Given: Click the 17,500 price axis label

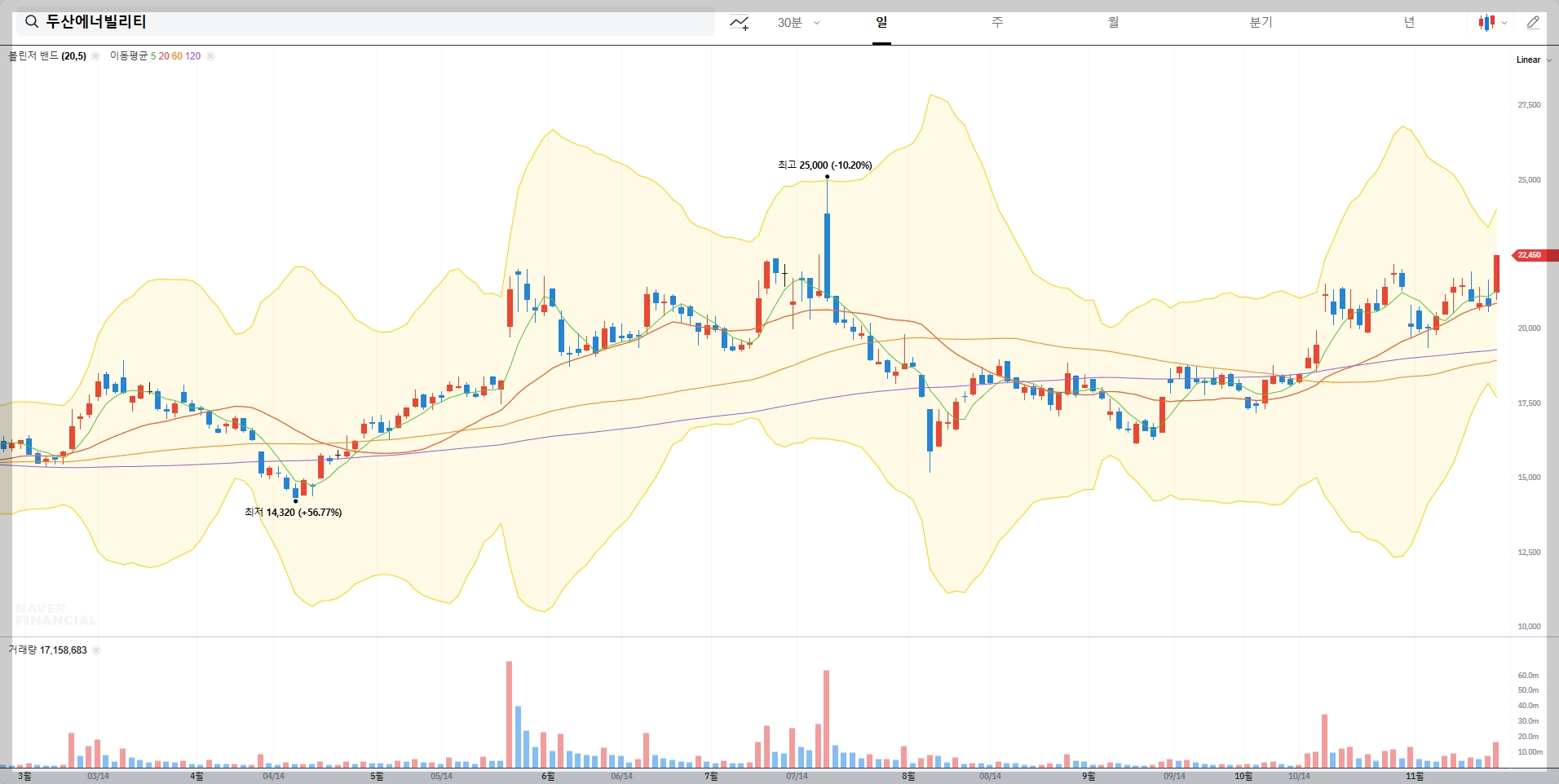Looking at the screenshot, I should 1529,403.
